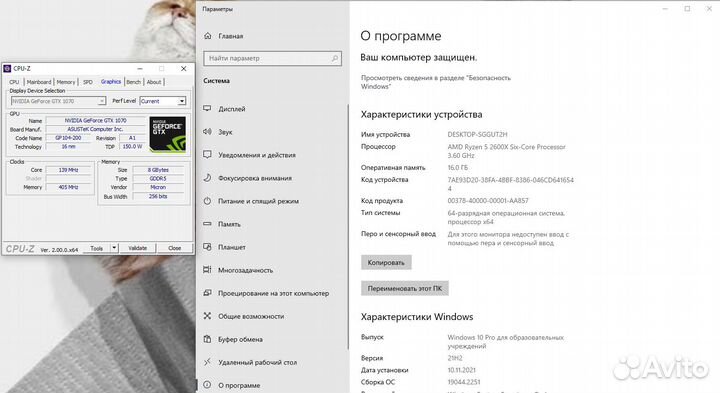
Task: Click the 10.11.2021 install date value
Action: tap(462, 370)
